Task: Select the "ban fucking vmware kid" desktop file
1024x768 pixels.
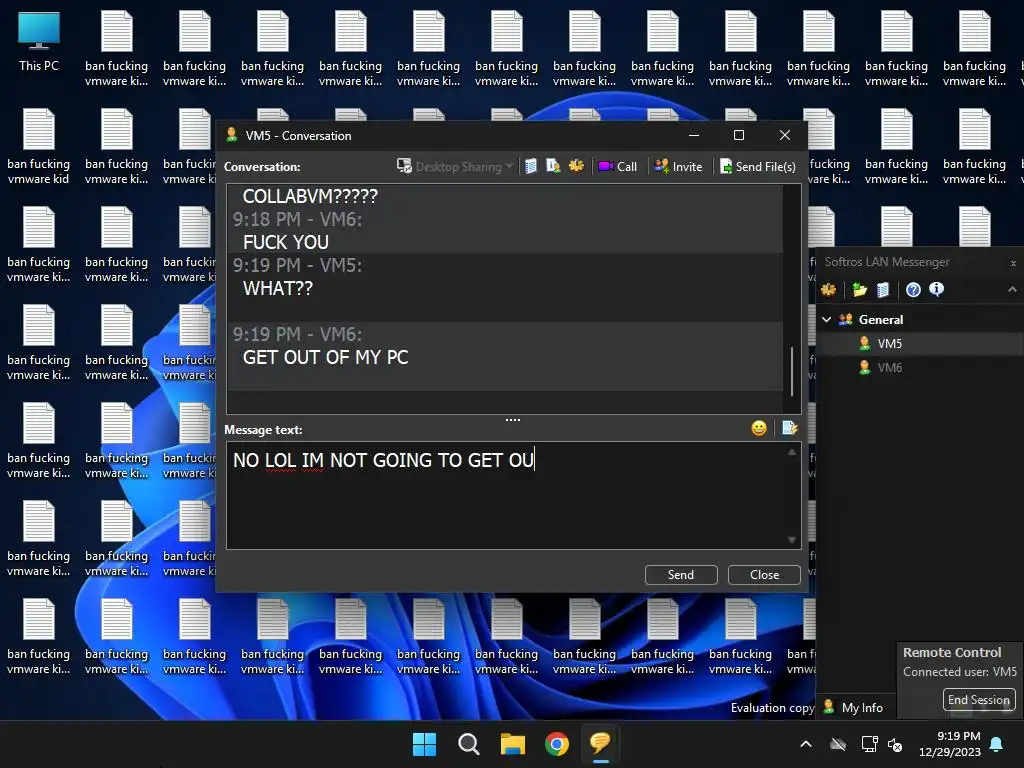Action: pyautogui.click(x=39, y=147)
